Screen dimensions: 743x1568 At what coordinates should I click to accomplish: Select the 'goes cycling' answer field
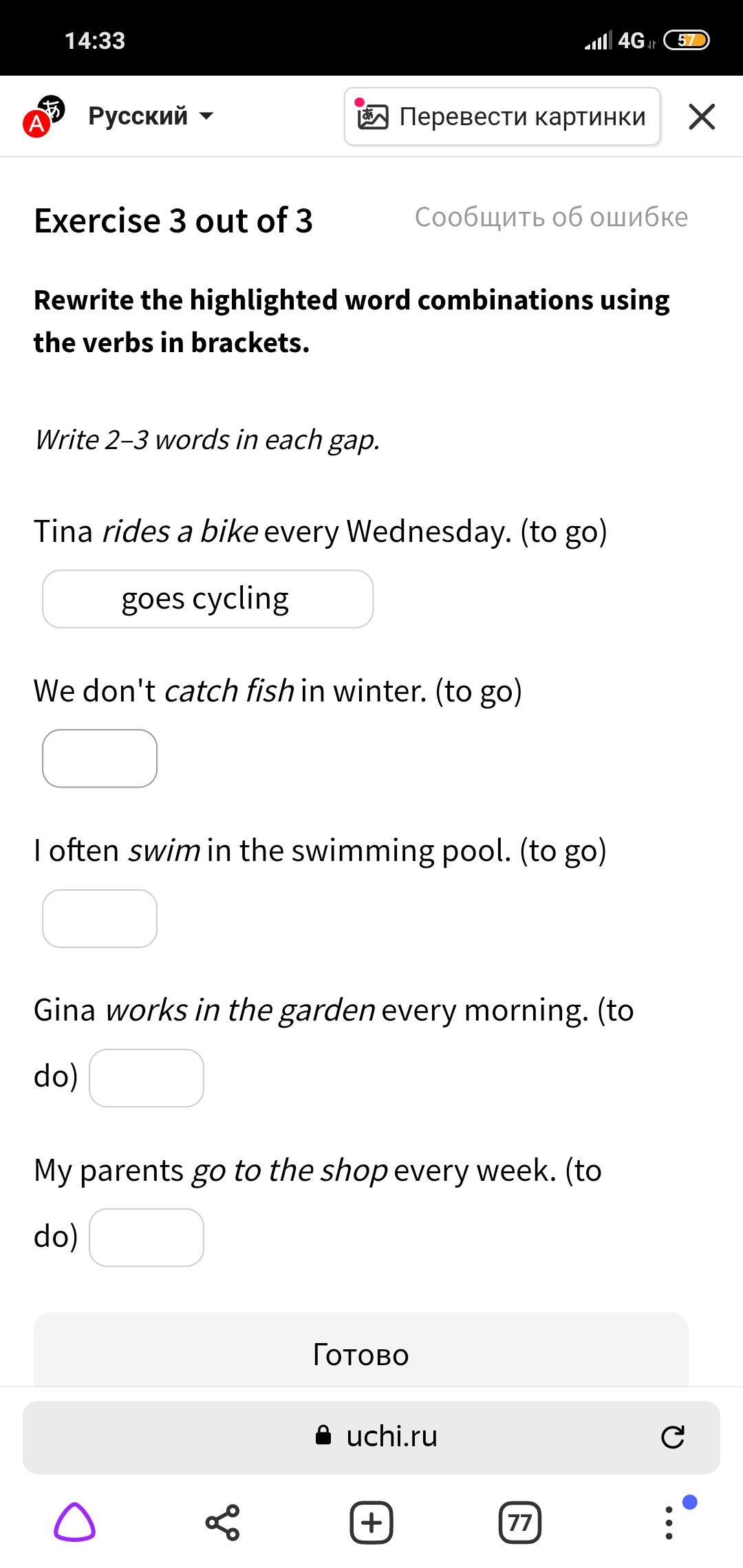[208, 599]
